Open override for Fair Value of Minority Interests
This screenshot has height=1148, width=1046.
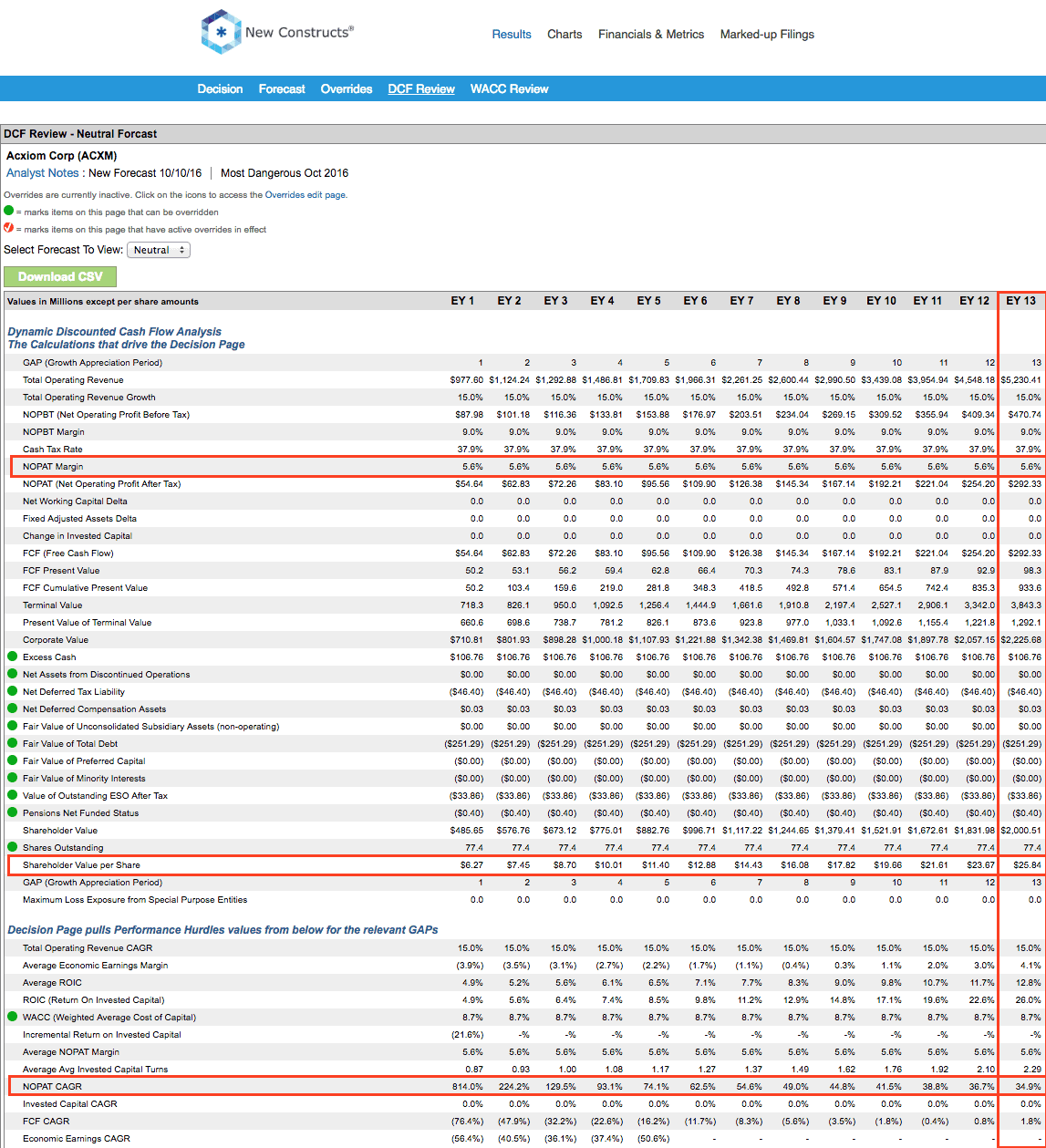pos(13,778)
